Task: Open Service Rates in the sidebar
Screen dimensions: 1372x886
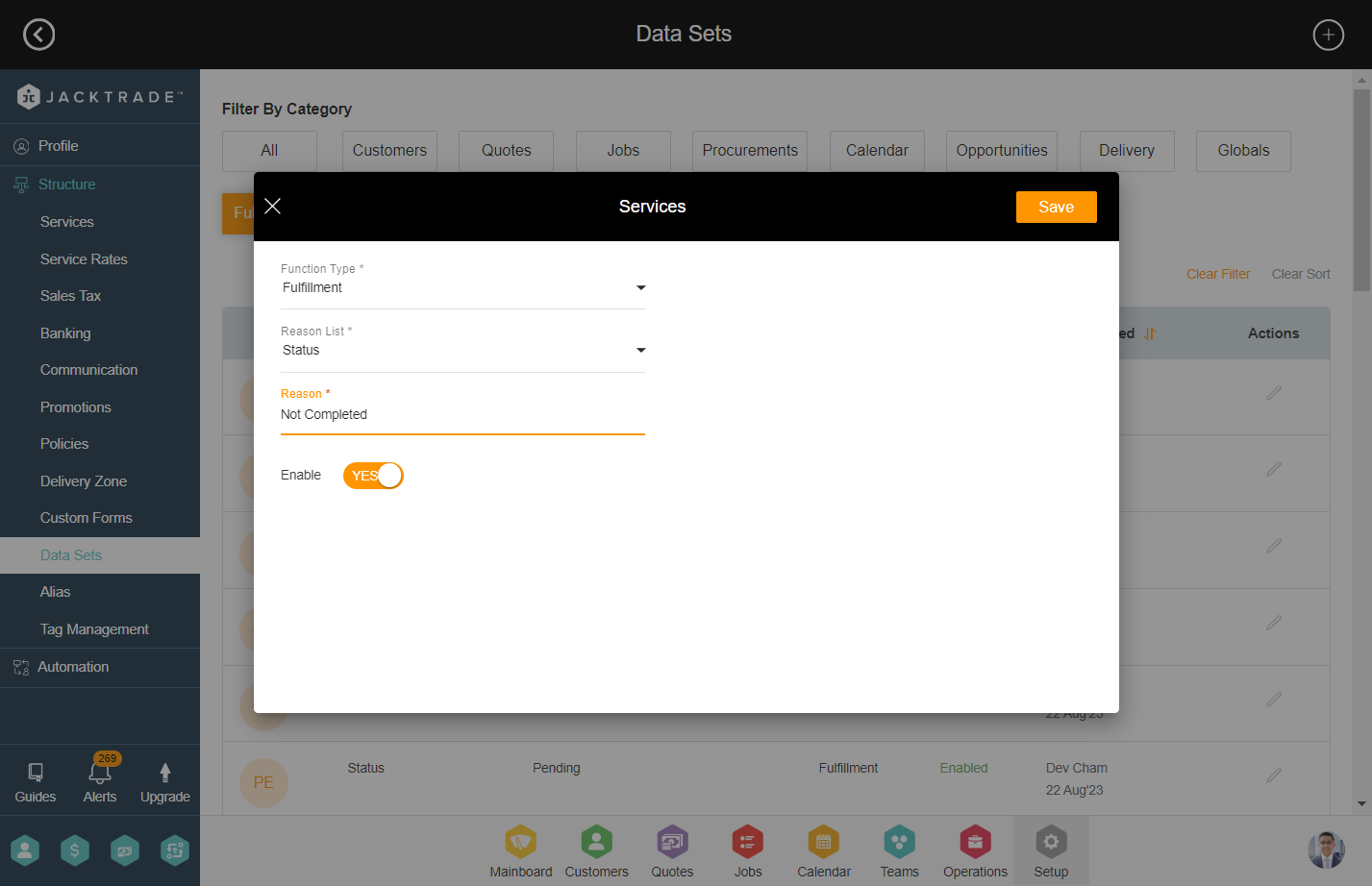Action: [84, 259]
